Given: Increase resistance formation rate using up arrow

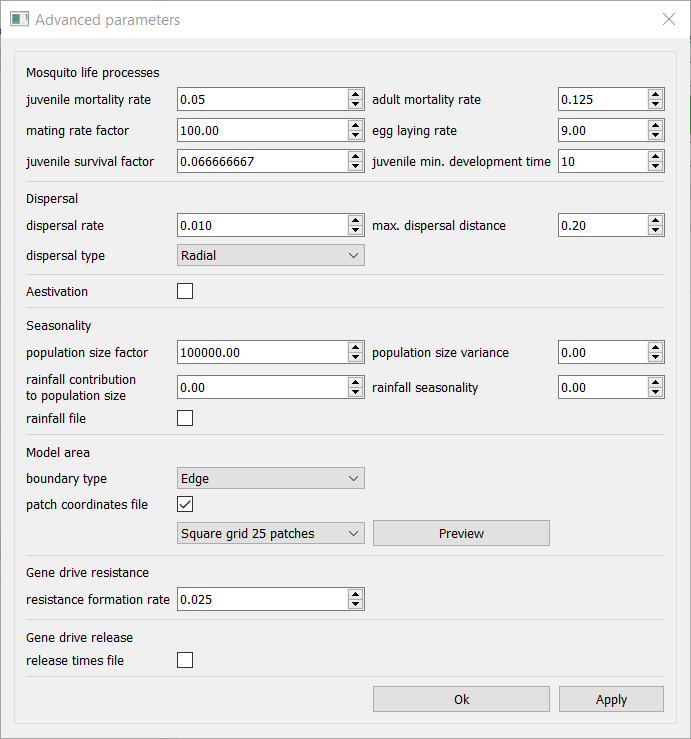Looking at the screenshot, I should coord(355,594).
